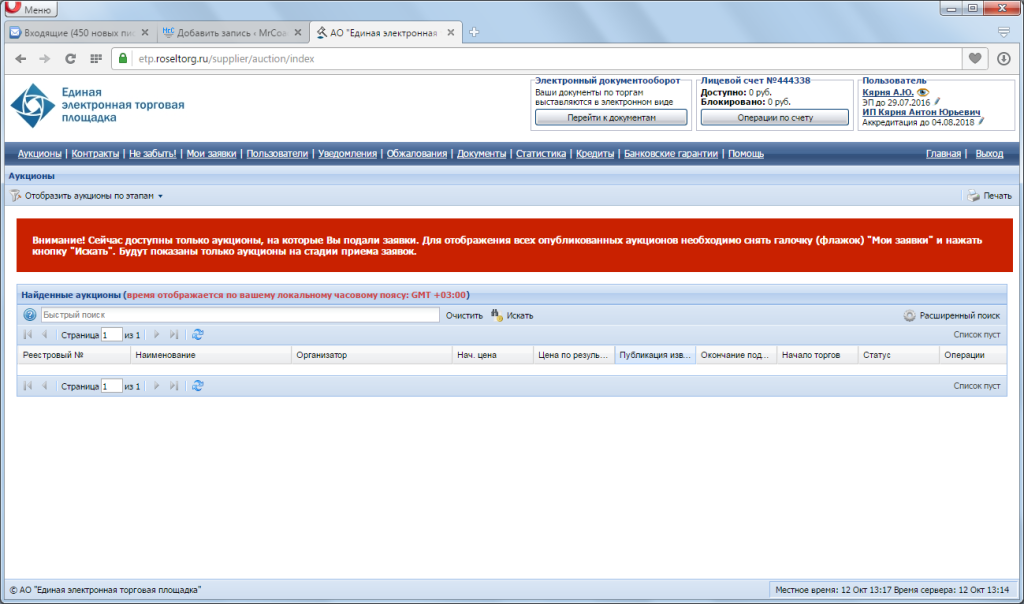Edit ЭП expiry pencil icon
1024x604 pixels.
[x=937, y=102]
